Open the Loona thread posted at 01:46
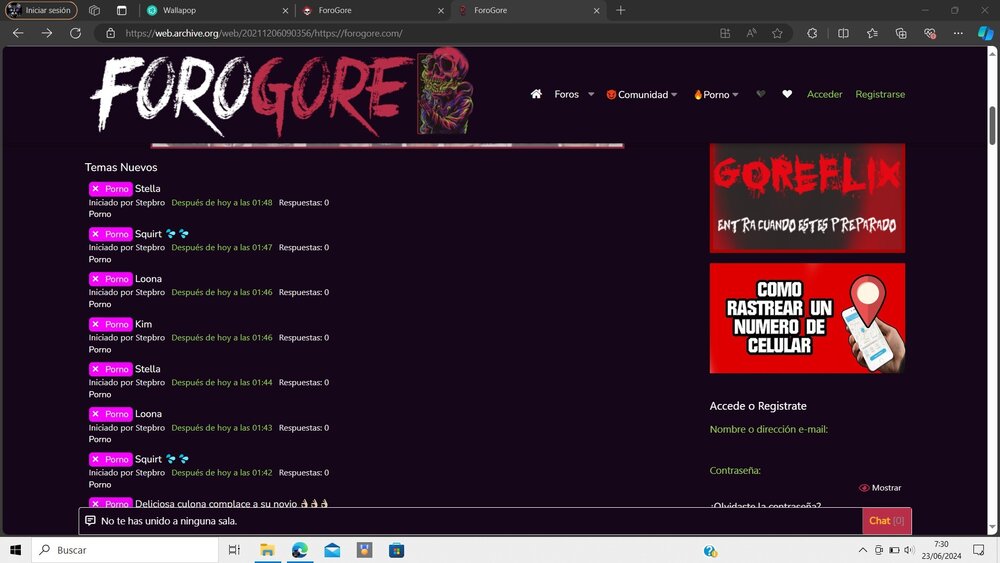The width and height of the screenshot is (1000, 563). pyautogui.click(x=148, y=279)
